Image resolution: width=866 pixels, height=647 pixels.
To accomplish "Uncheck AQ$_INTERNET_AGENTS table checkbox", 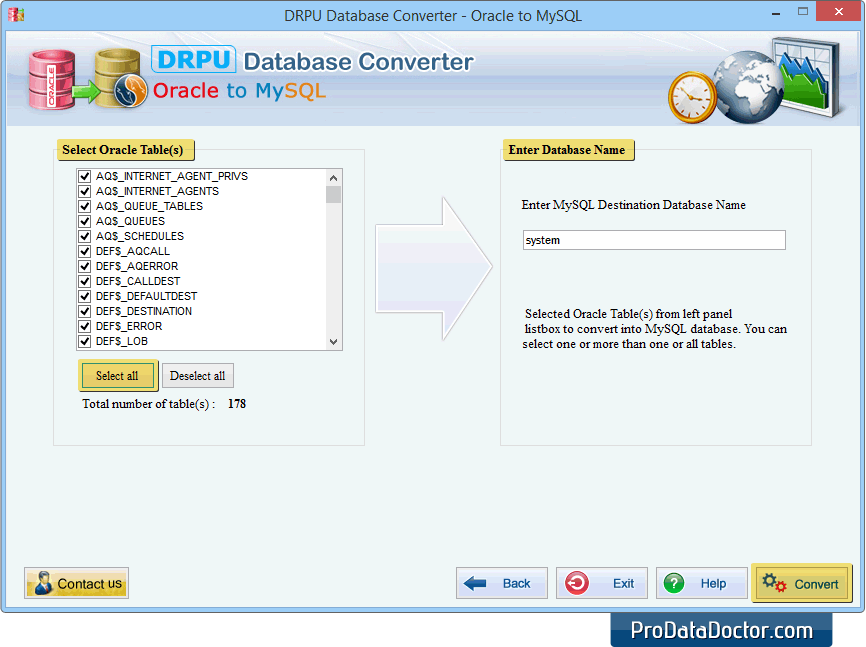I will pos(85,191).
